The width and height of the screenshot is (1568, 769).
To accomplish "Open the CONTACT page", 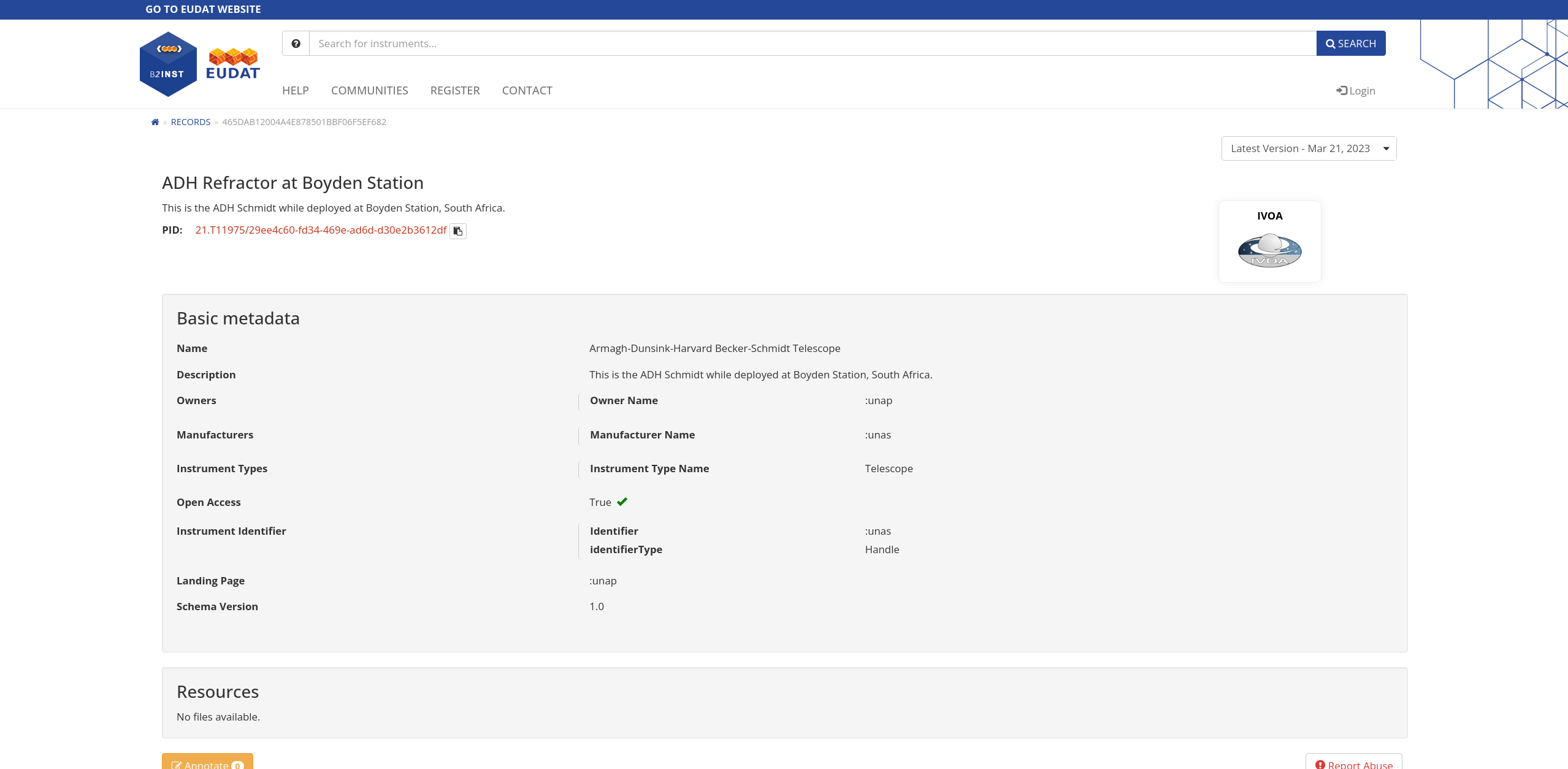I will click(527, 91).
